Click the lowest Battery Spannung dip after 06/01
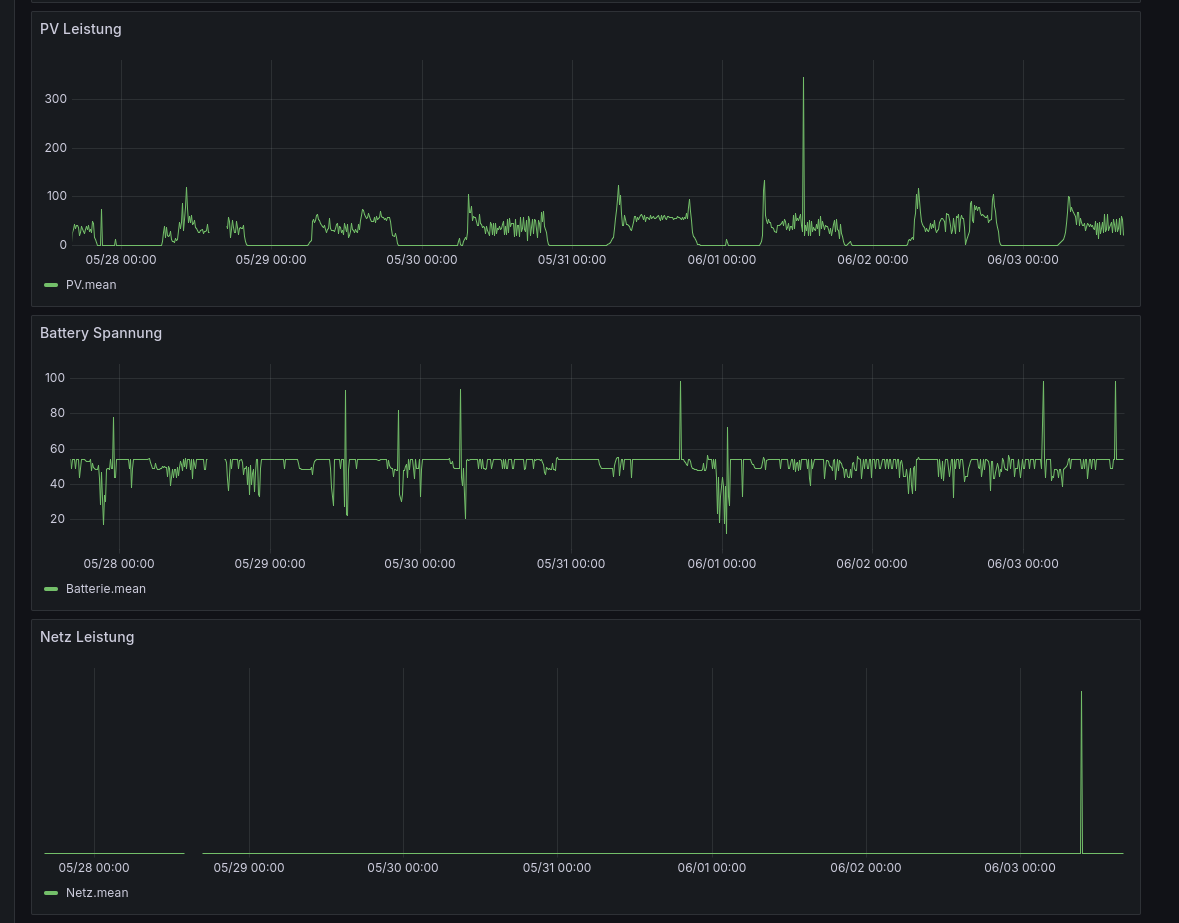 [726, 531]
